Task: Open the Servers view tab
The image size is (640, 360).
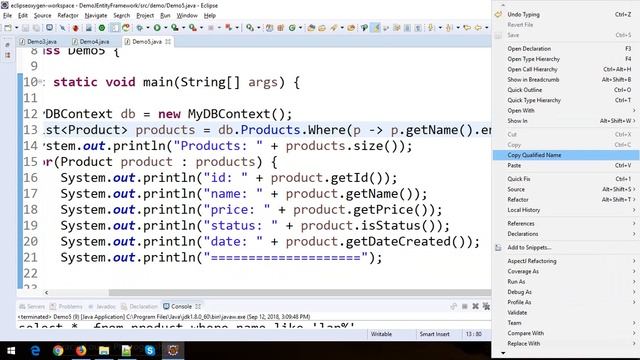Action: [32, 307]
